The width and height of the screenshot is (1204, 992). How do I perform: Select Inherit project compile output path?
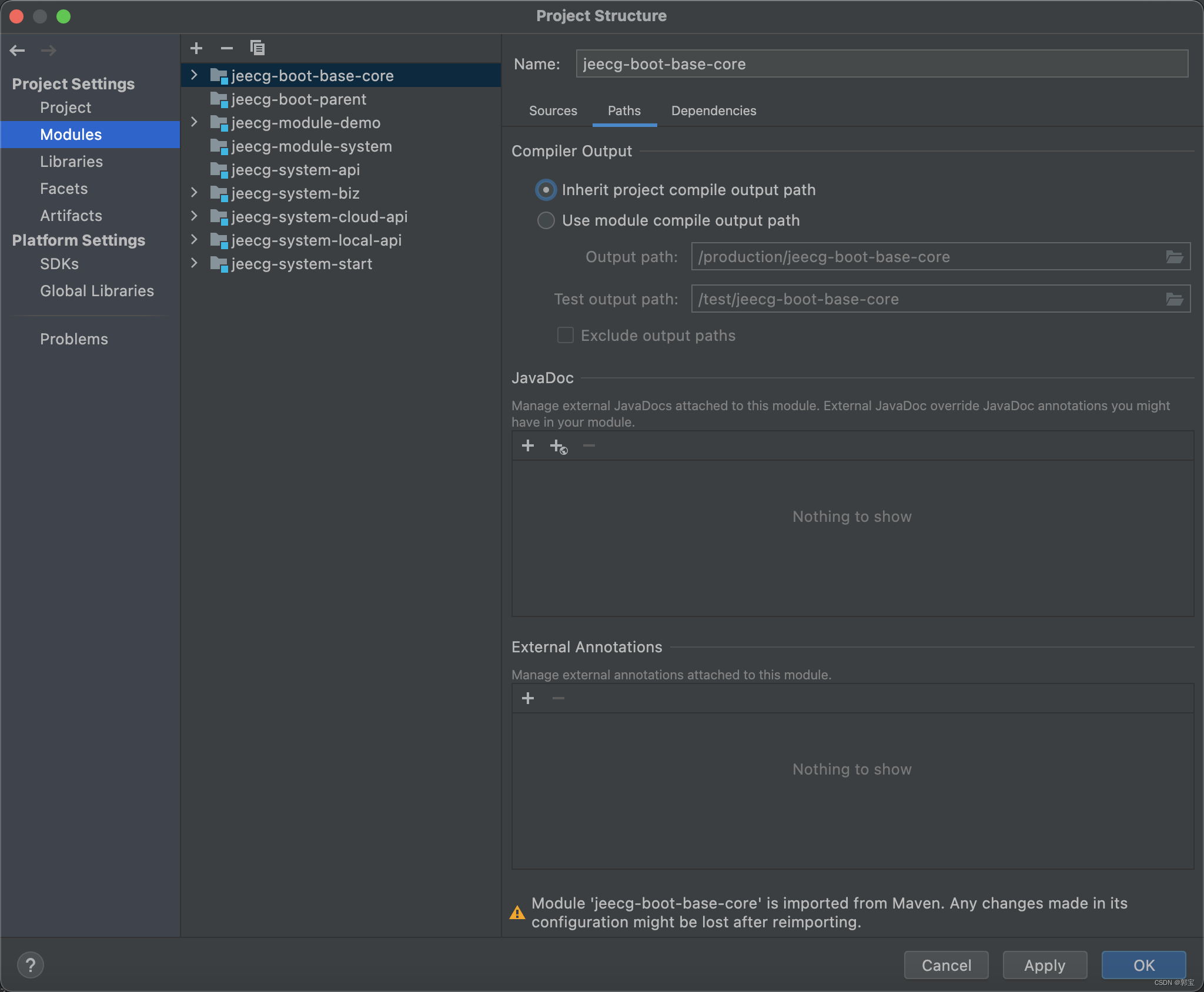pyautogui.click(x=546, y=190)
